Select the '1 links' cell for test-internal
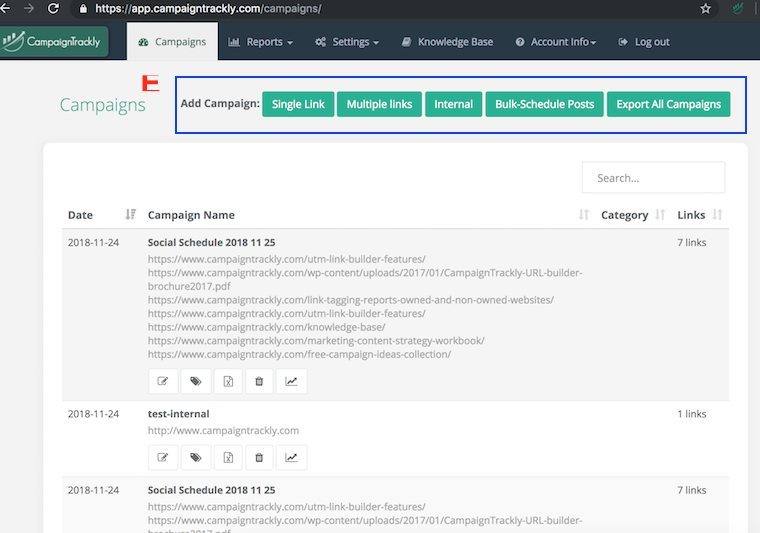The width and height of the screenshot is (760, 533). pos(692,414)
